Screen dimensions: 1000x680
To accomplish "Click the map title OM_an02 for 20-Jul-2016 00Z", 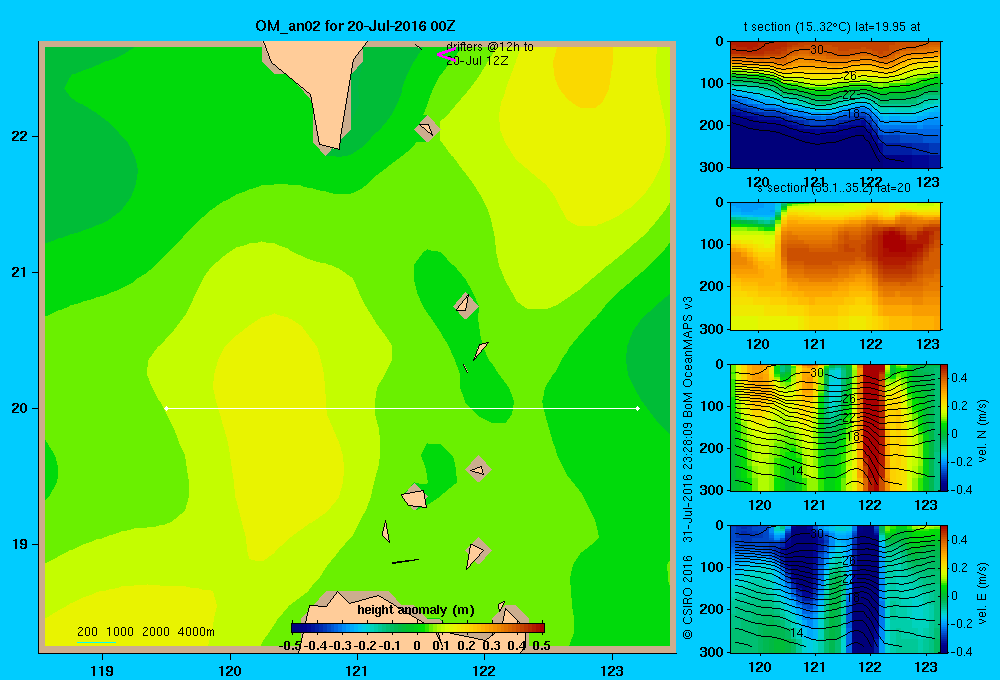I will (355, 26).
